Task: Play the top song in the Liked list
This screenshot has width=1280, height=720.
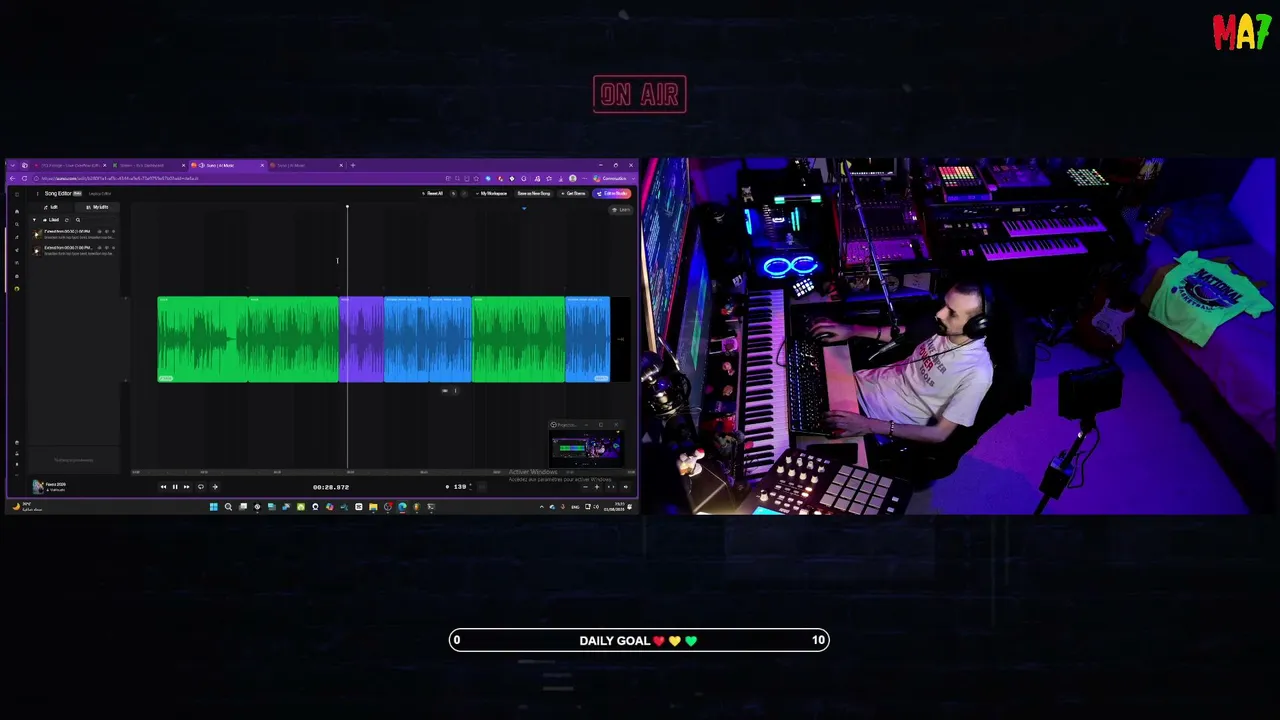Action: pos(38,234)
